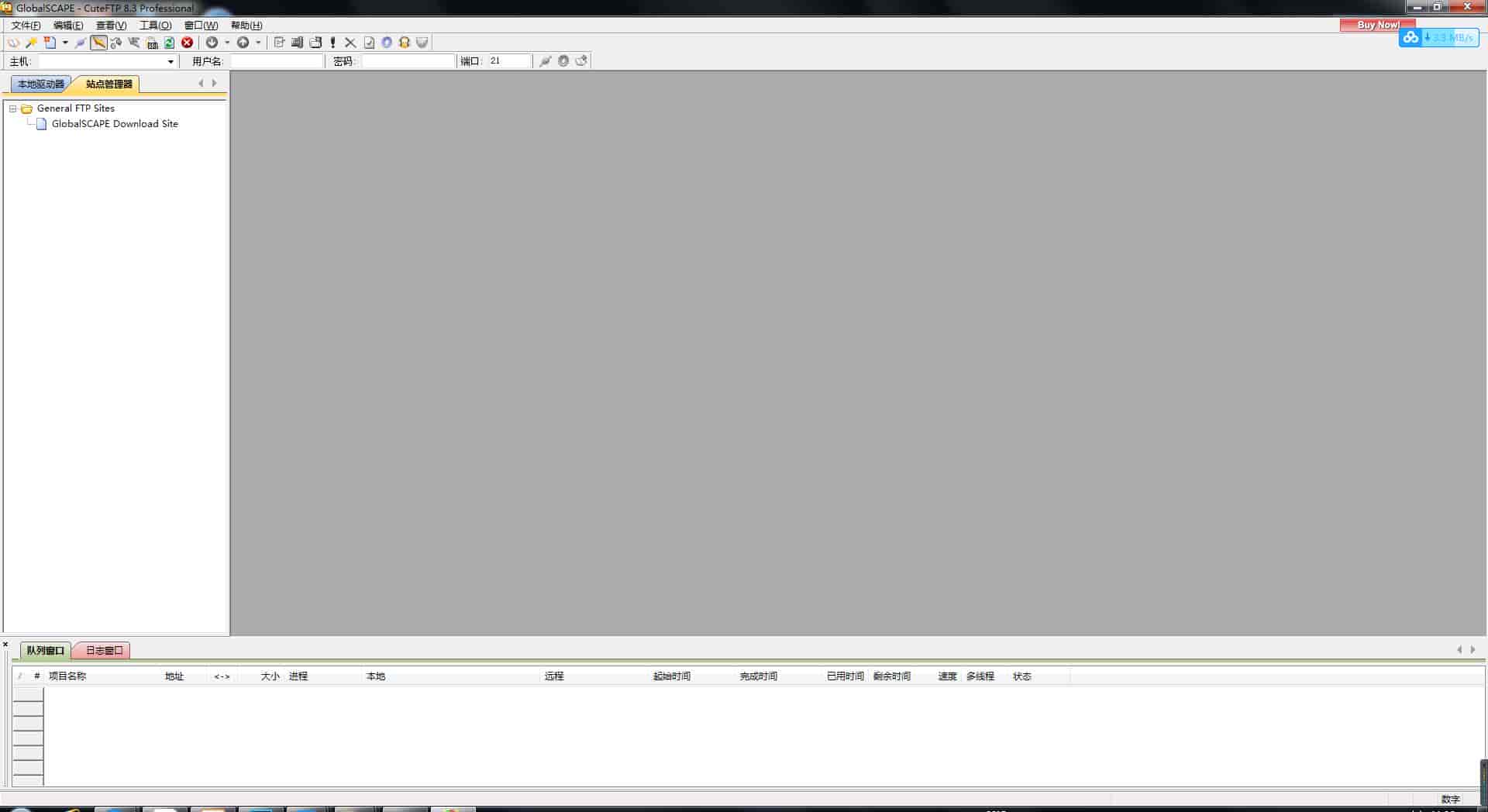Switch to the 本地驱动器 tab
Viewport: 1488px width, 812px height.
coord(40,84)
